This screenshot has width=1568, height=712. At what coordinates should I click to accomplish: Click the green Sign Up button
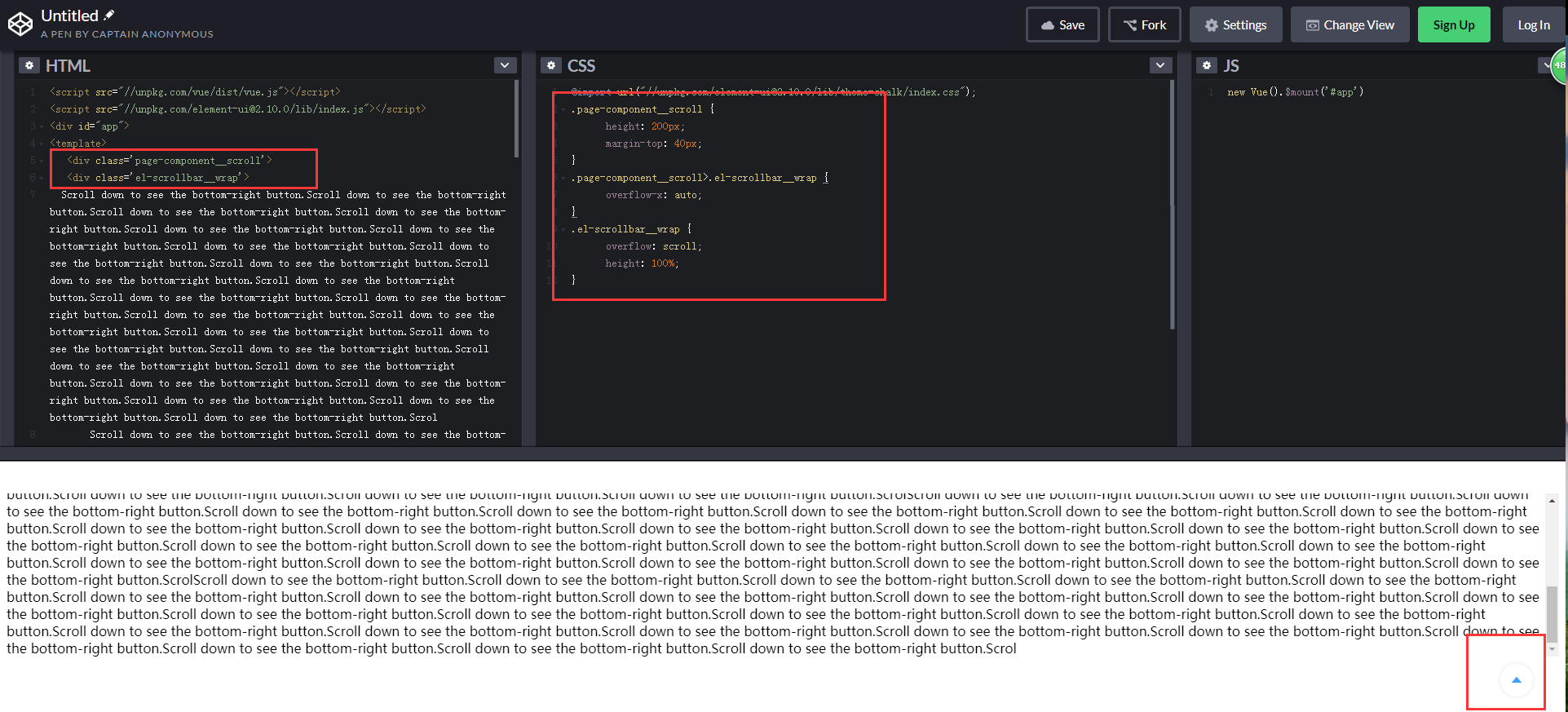[1454, 24]
